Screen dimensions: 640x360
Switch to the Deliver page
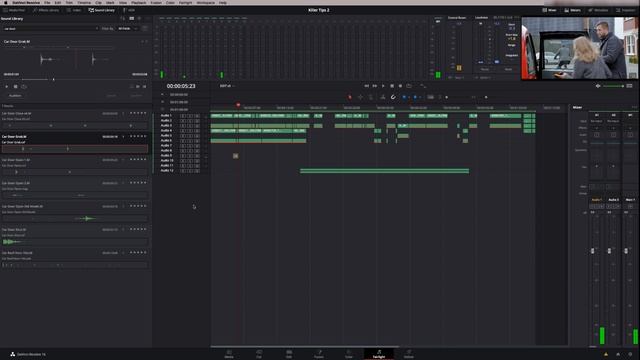pyautogui.click(x=409, y=354)
